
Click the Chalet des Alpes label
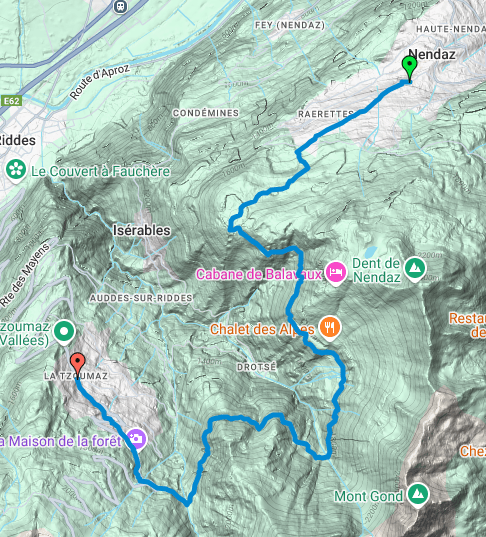tap(262, 329)
